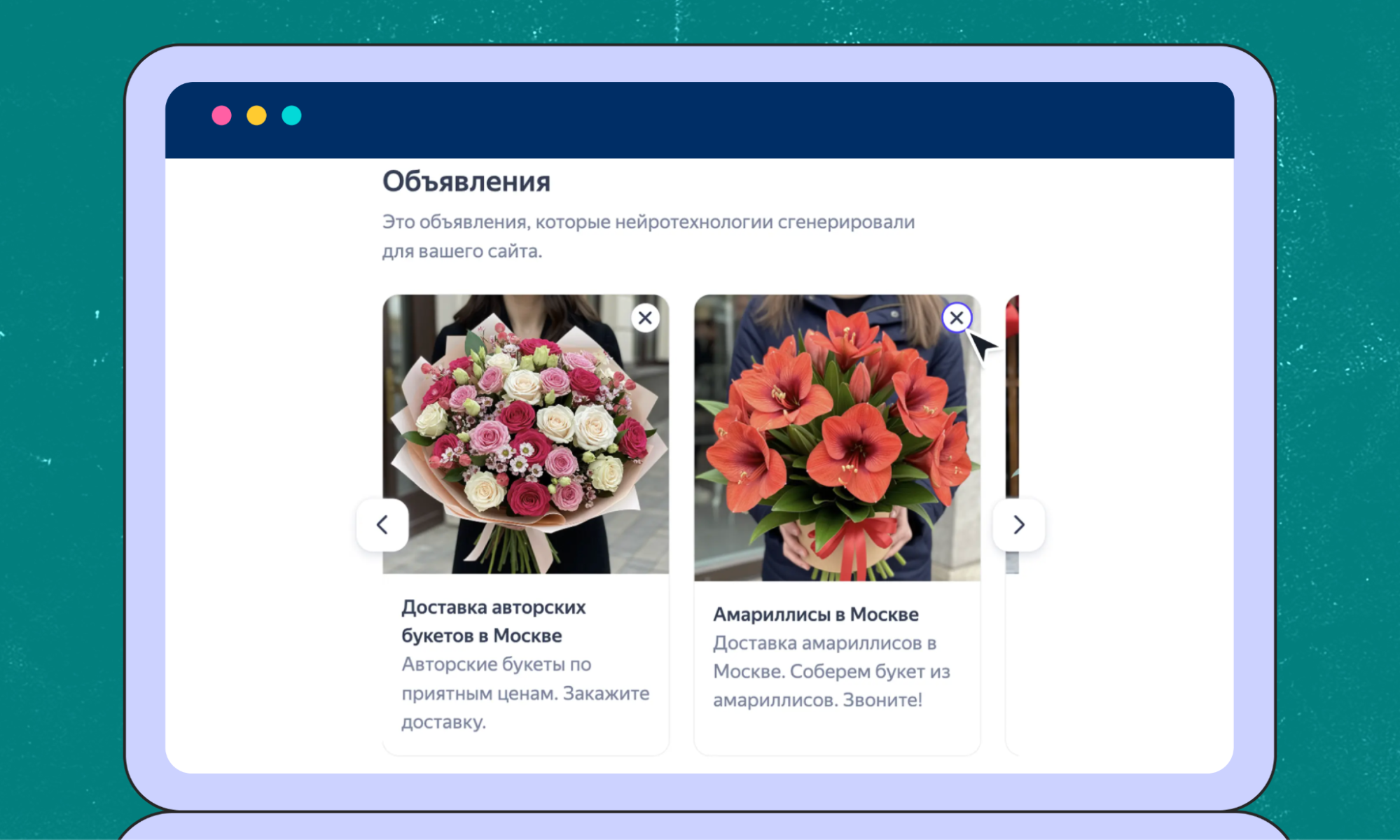This screenshot has height=840, width=1400.
Task: Click the yellow traffic-light dot in the browser bar
Action: pos(258,115)
